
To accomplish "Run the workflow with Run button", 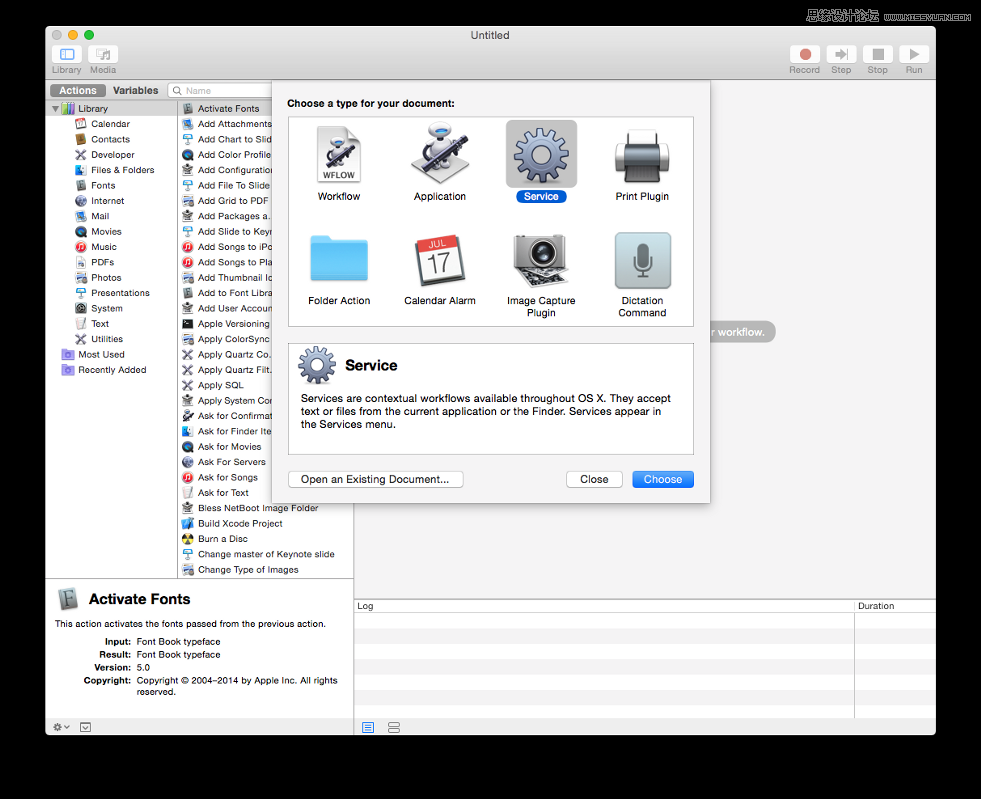I will (x=914, y=54).
